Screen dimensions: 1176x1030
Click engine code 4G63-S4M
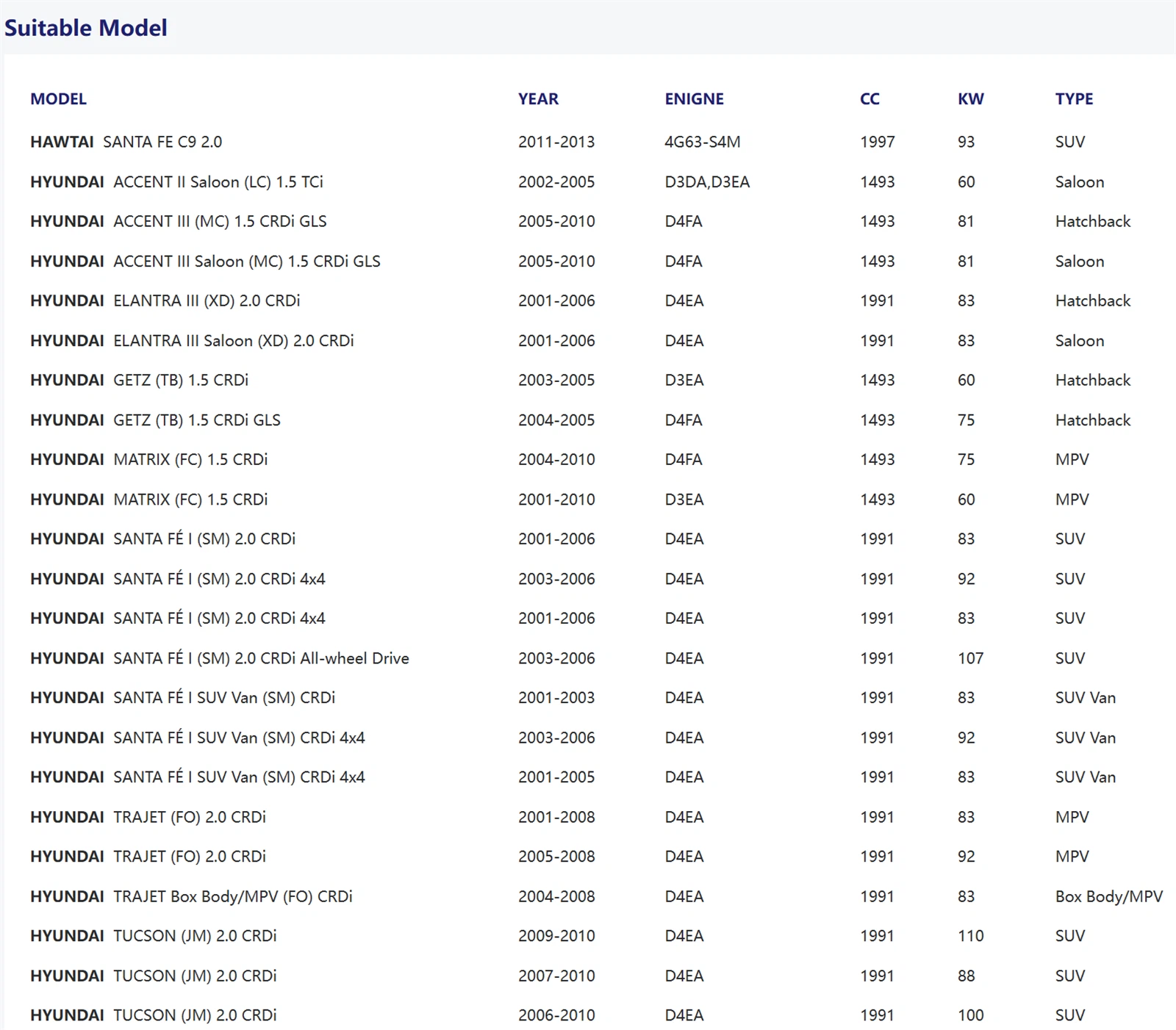[702, 142]
